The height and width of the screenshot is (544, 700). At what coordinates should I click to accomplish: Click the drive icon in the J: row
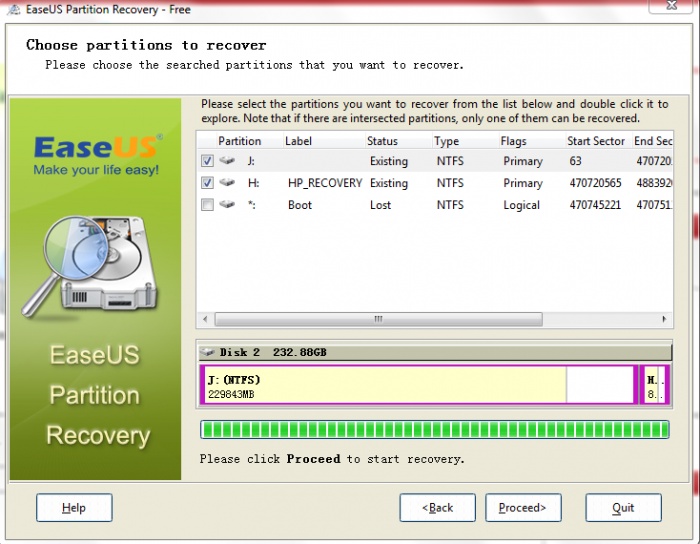(227, 160)
